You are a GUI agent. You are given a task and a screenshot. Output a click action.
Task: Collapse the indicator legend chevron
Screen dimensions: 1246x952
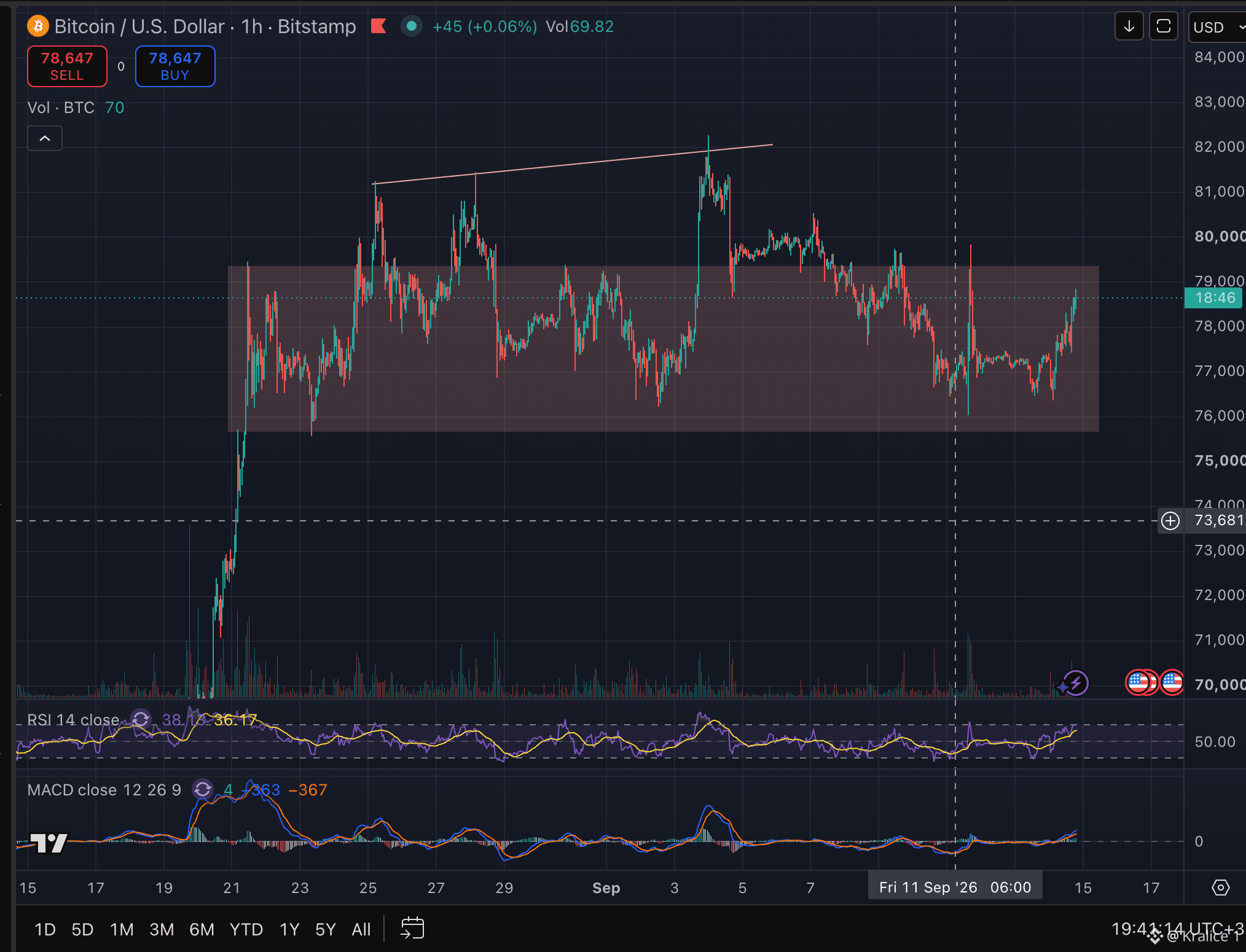click(45, 138)
